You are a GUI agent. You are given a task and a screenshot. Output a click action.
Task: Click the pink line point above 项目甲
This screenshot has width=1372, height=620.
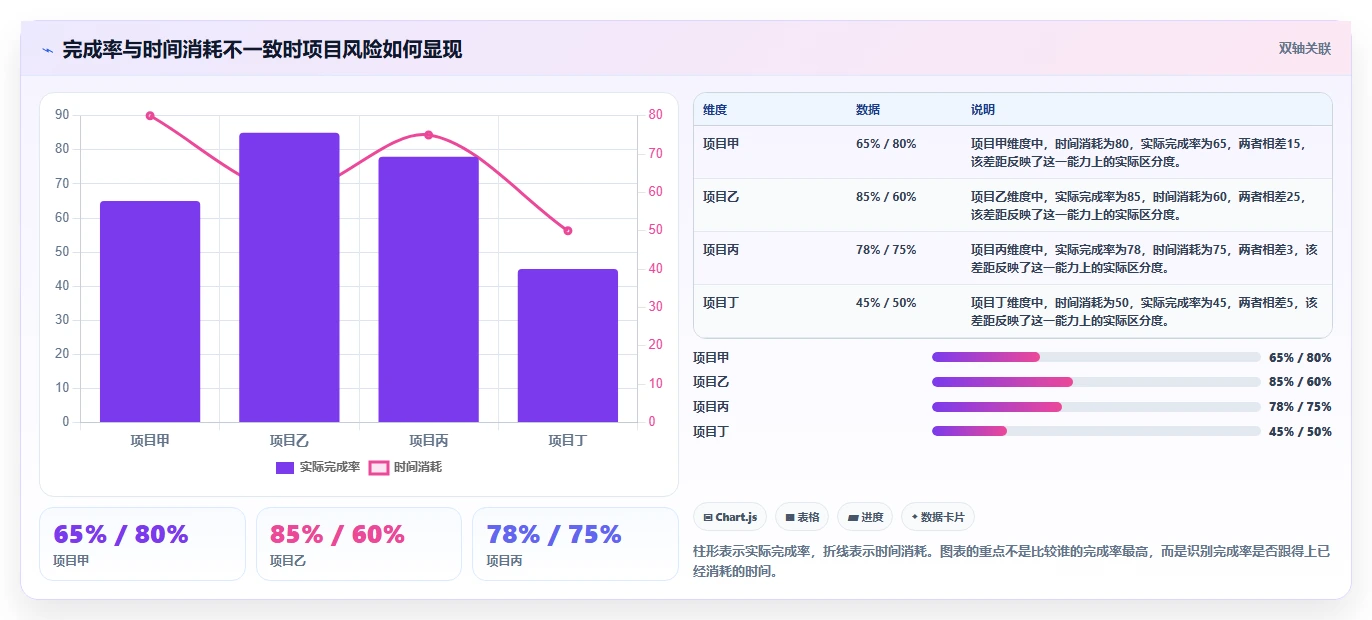pos(150,116)
